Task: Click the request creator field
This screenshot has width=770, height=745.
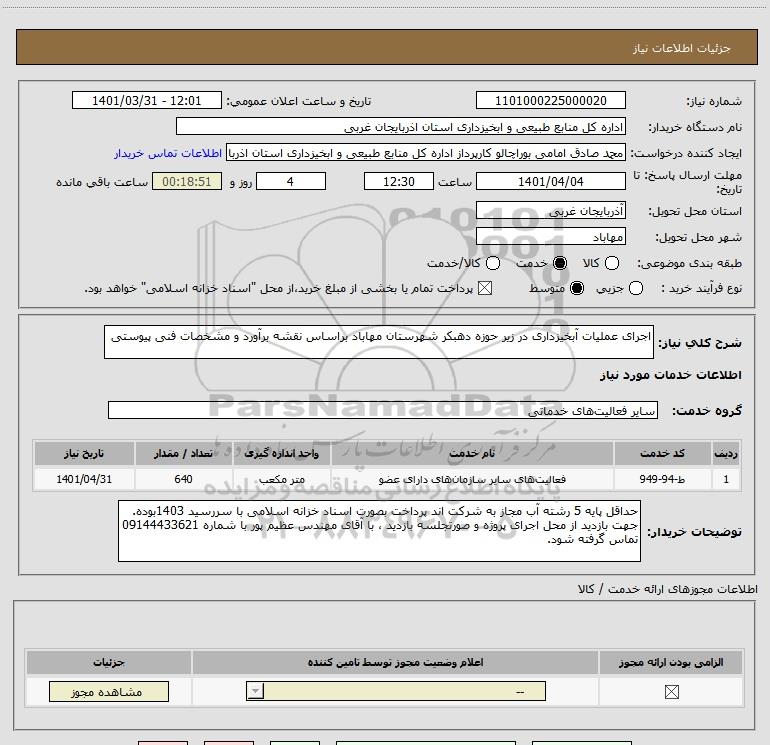Action: 426,153
